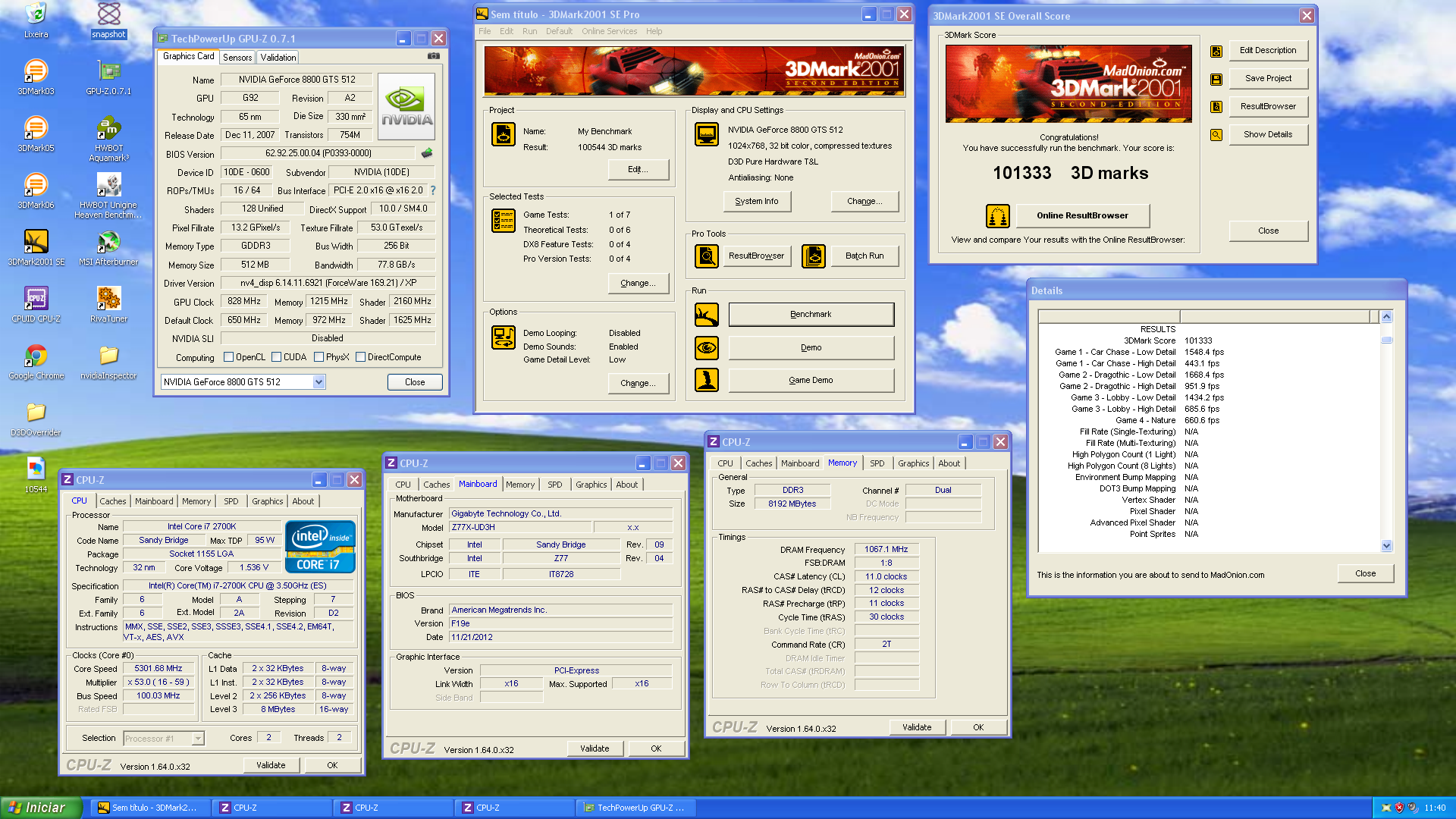This screenshot has width=1456, height=819.
Task: Click the Game Demo button
Action: click(x=811, y=380)
